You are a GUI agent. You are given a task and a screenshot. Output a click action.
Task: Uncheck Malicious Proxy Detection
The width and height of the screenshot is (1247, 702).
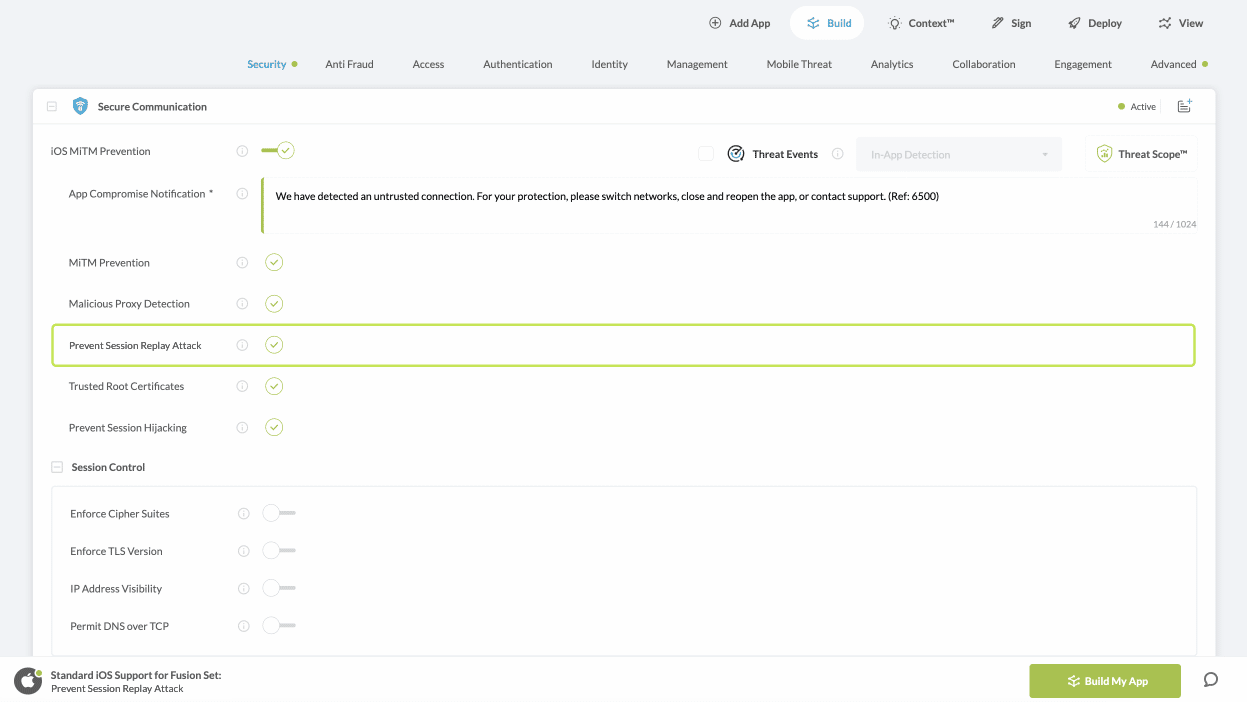[274, 304]
